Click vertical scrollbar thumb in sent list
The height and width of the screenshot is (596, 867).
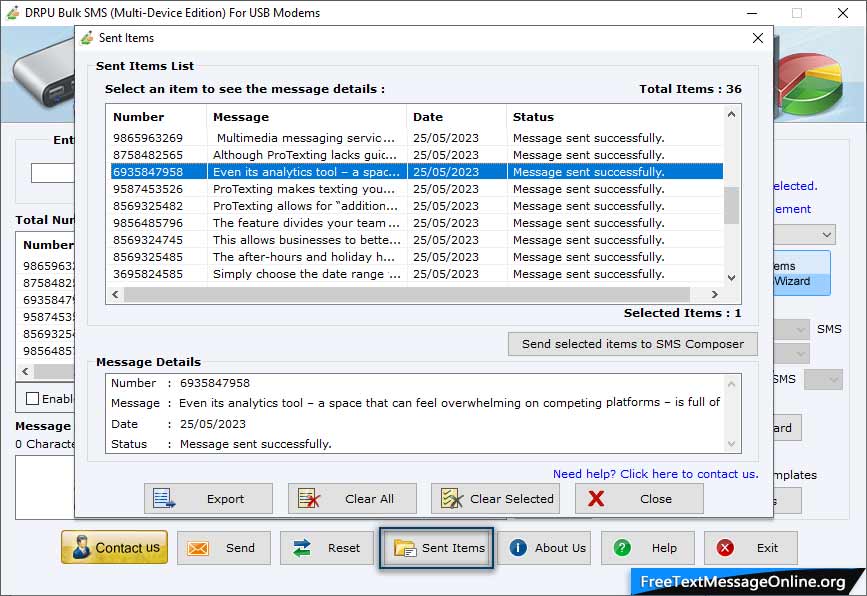[x=731, y=205]
